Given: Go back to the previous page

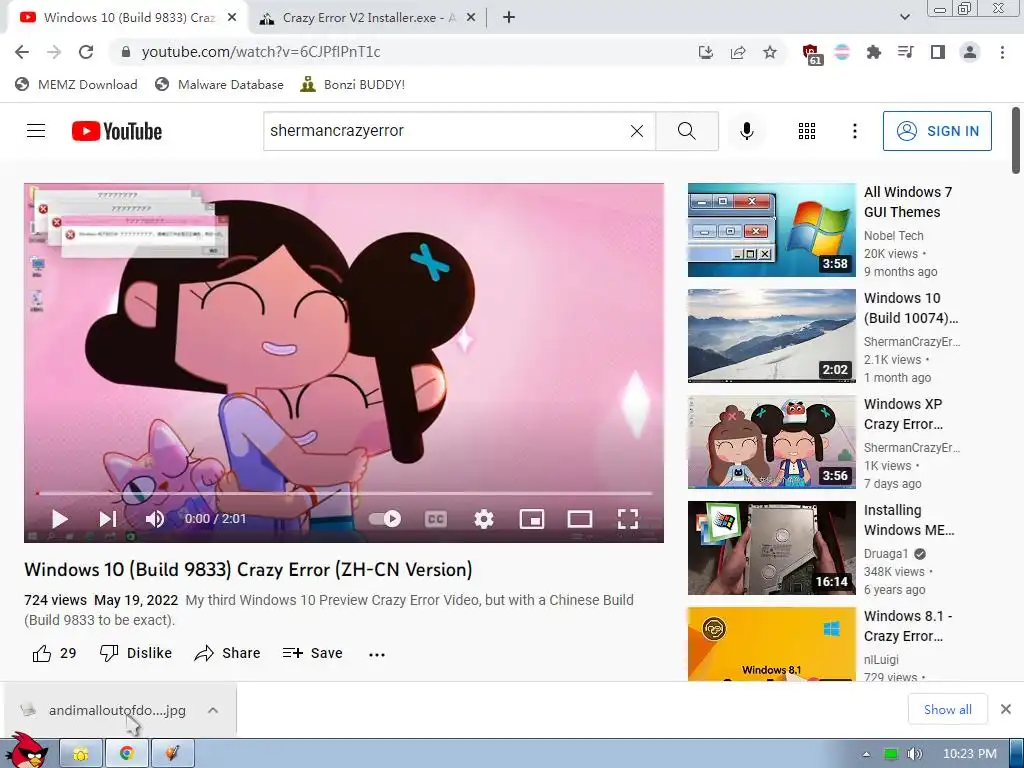Looking at the screenshot, I should coord(22,52).
